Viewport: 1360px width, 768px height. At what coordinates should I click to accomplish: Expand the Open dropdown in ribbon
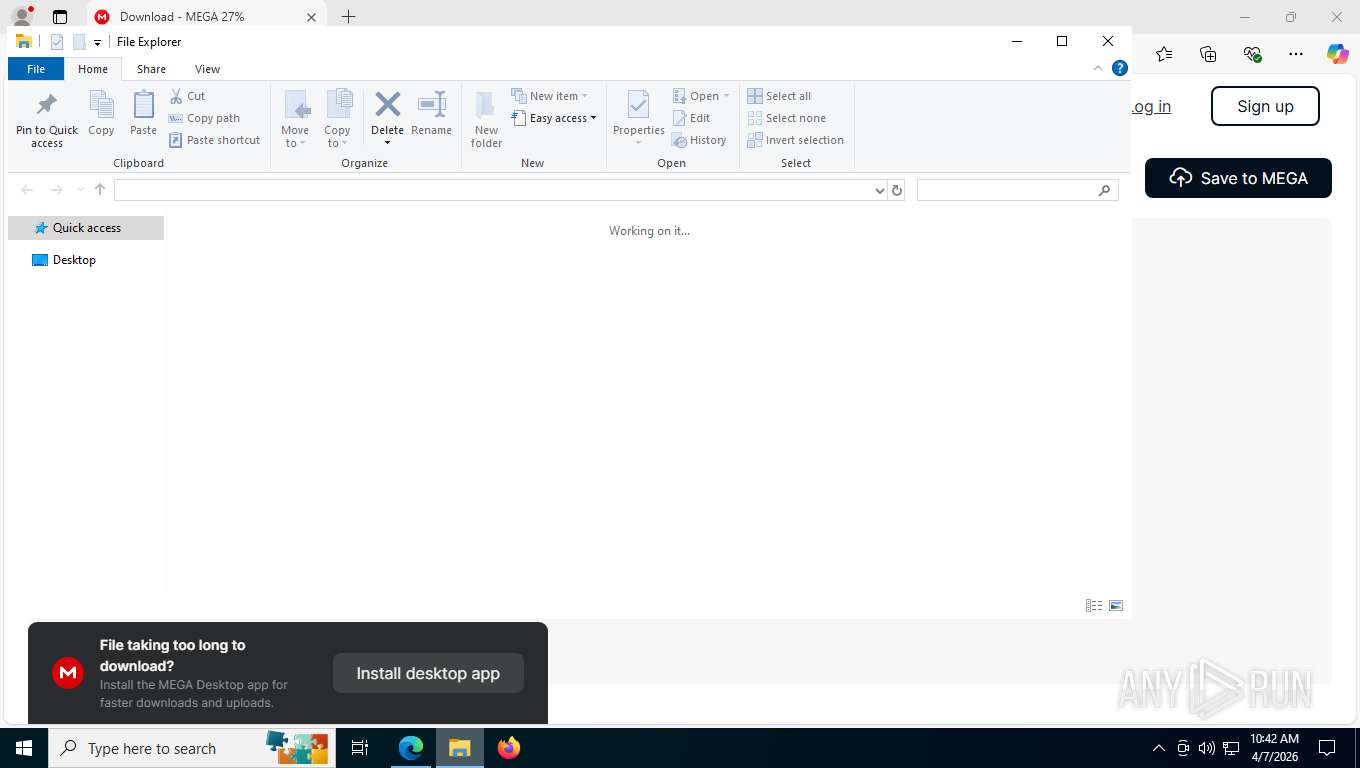[x=701, y=96]
